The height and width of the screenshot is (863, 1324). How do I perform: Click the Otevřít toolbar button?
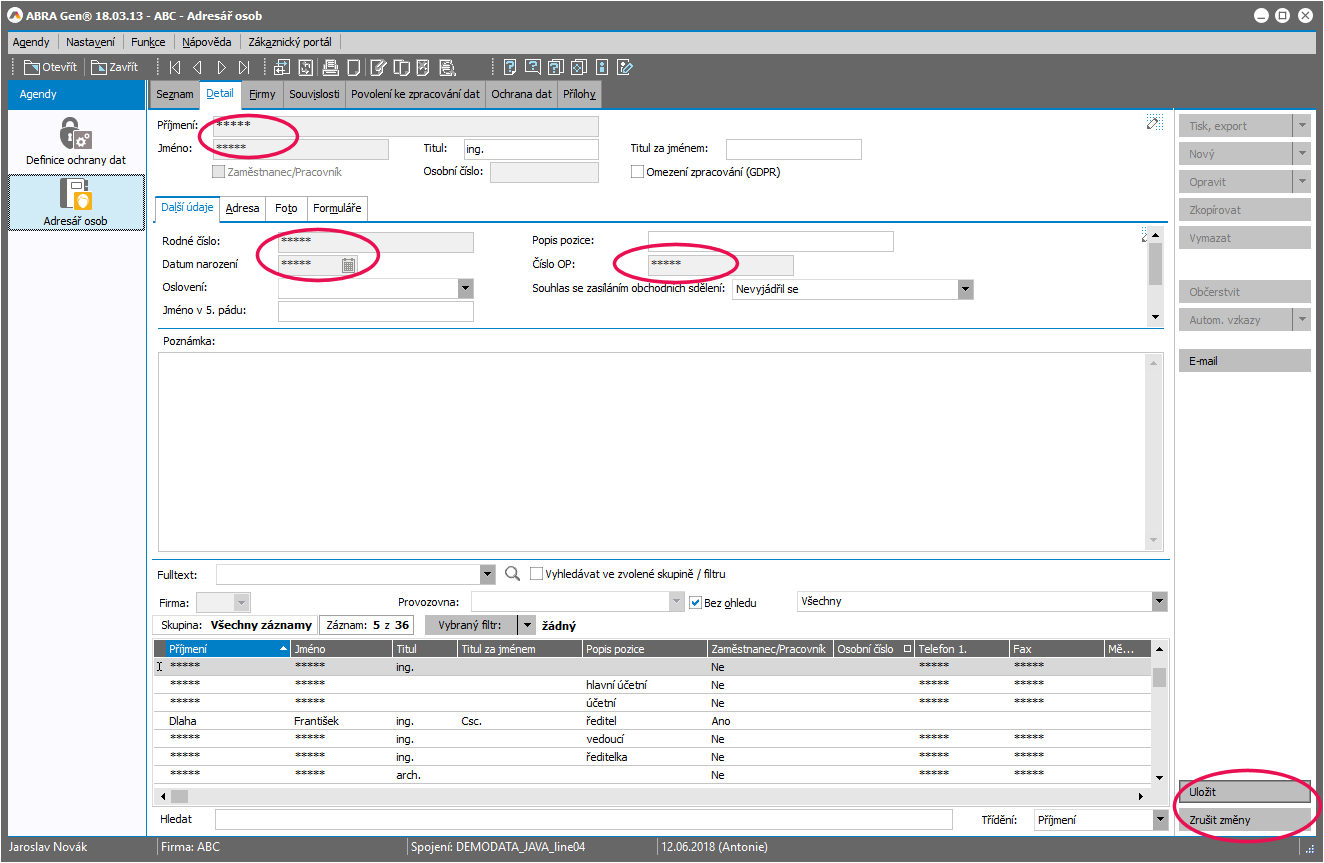click(50, 68)
